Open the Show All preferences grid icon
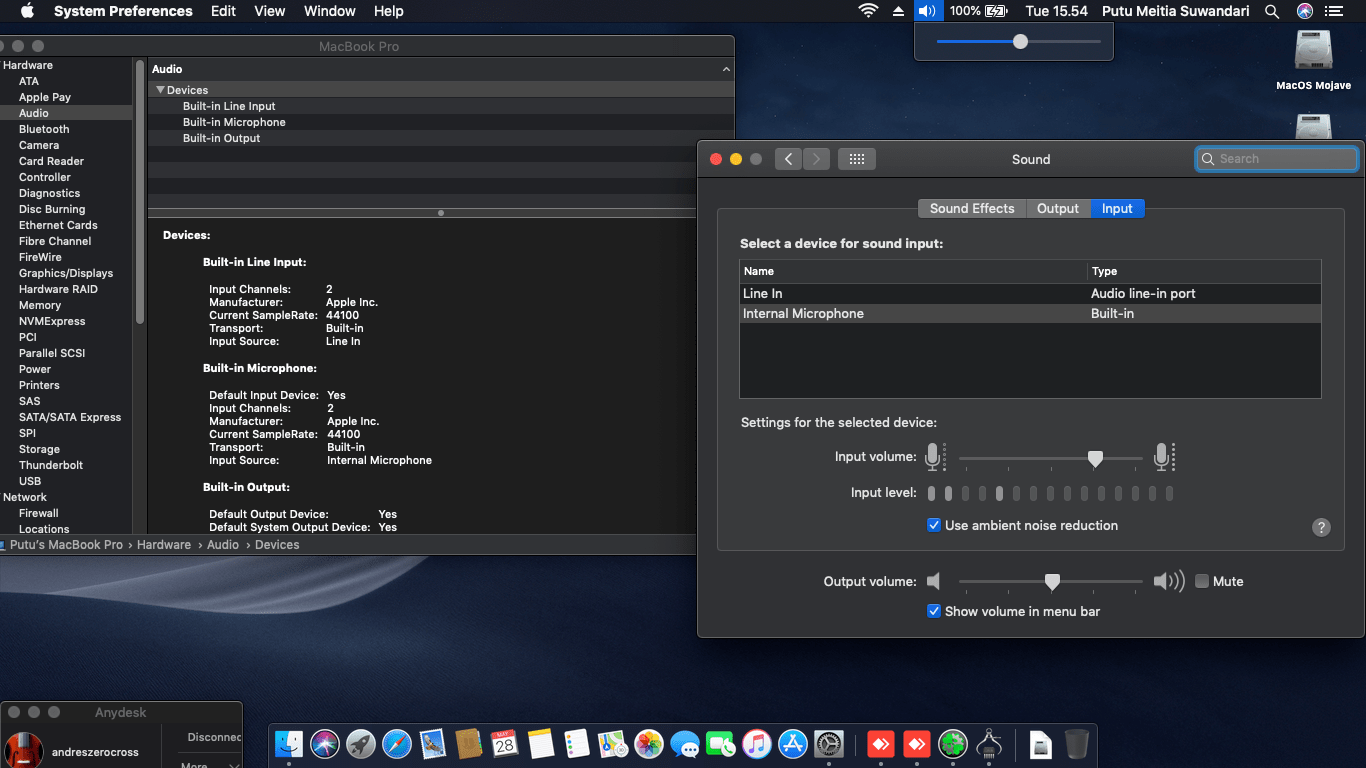The height and width of the screenshot is (768, 1366). [x=856, y=158]
